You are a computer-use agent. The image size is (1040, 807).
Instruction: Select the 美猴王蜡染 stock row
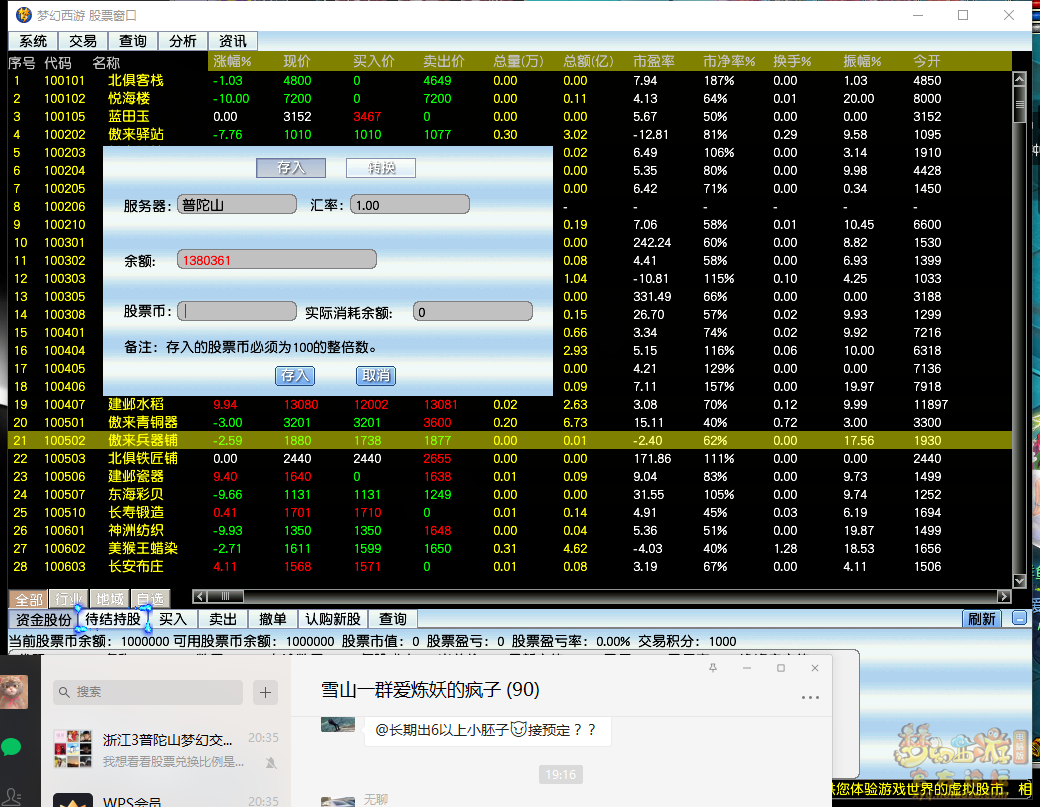click(x=509, y=548)
